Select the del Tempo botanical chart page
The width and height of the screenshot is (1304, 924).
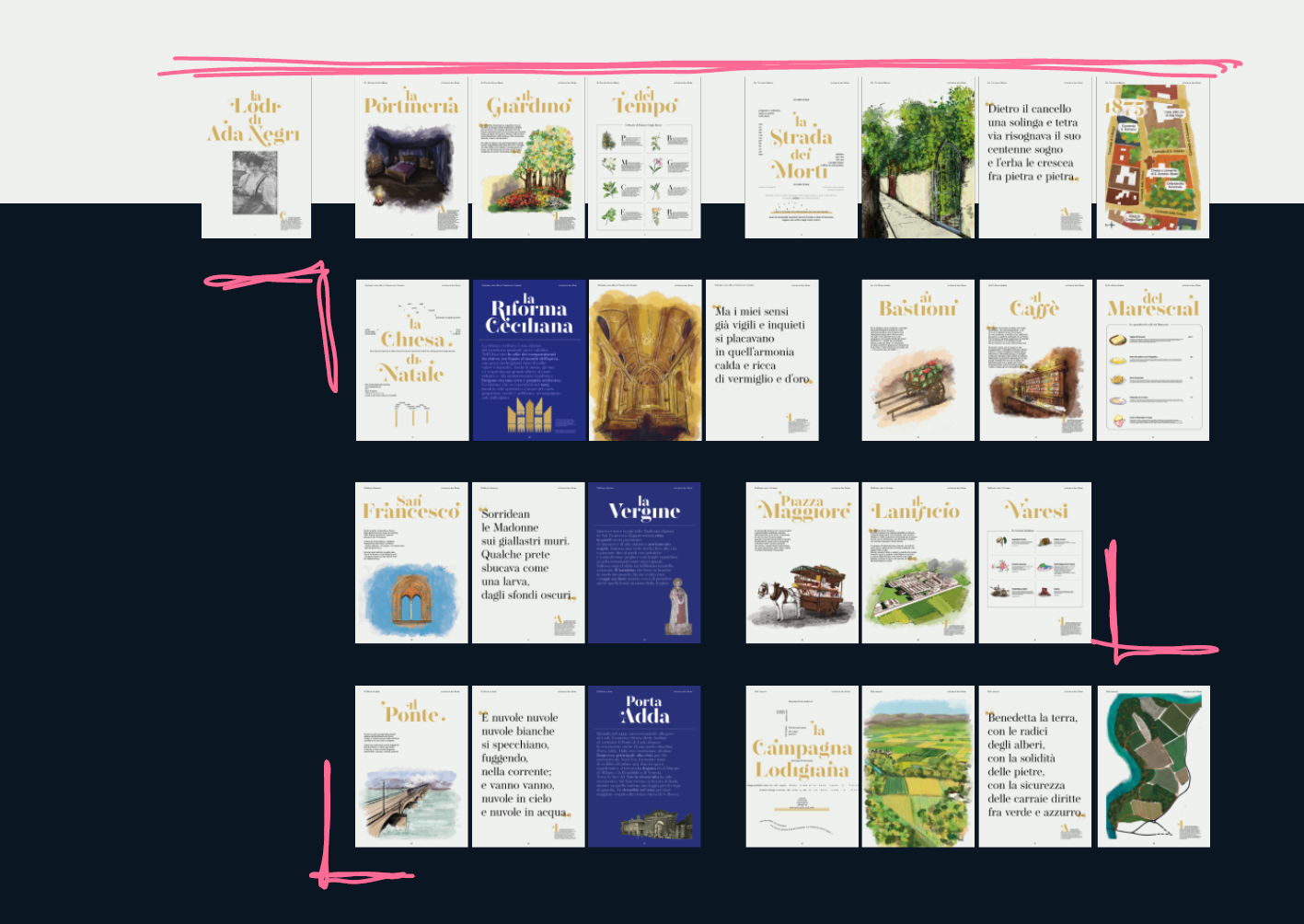pos(644,157)
